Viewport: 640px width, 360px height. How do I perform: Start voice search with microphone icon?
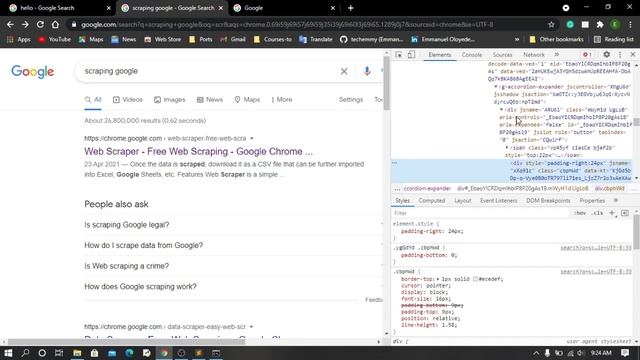pyautogui.click(x=367, y=71)
